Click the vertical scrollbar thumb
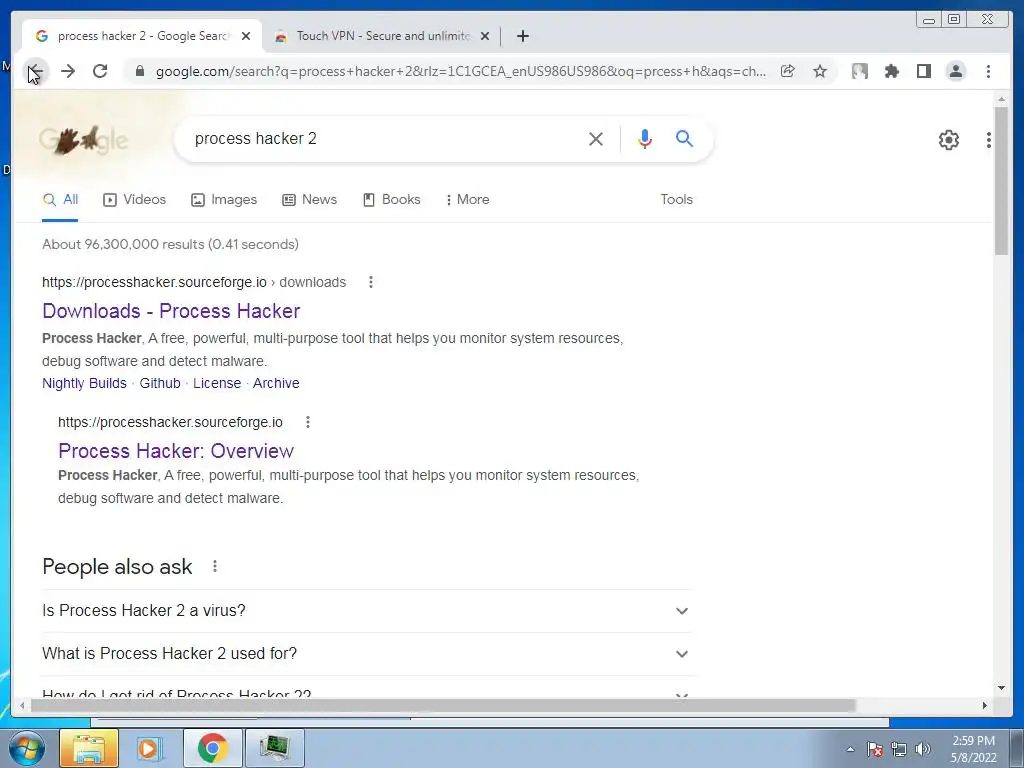The image size is (1024, 768). tap(1001, 181)
